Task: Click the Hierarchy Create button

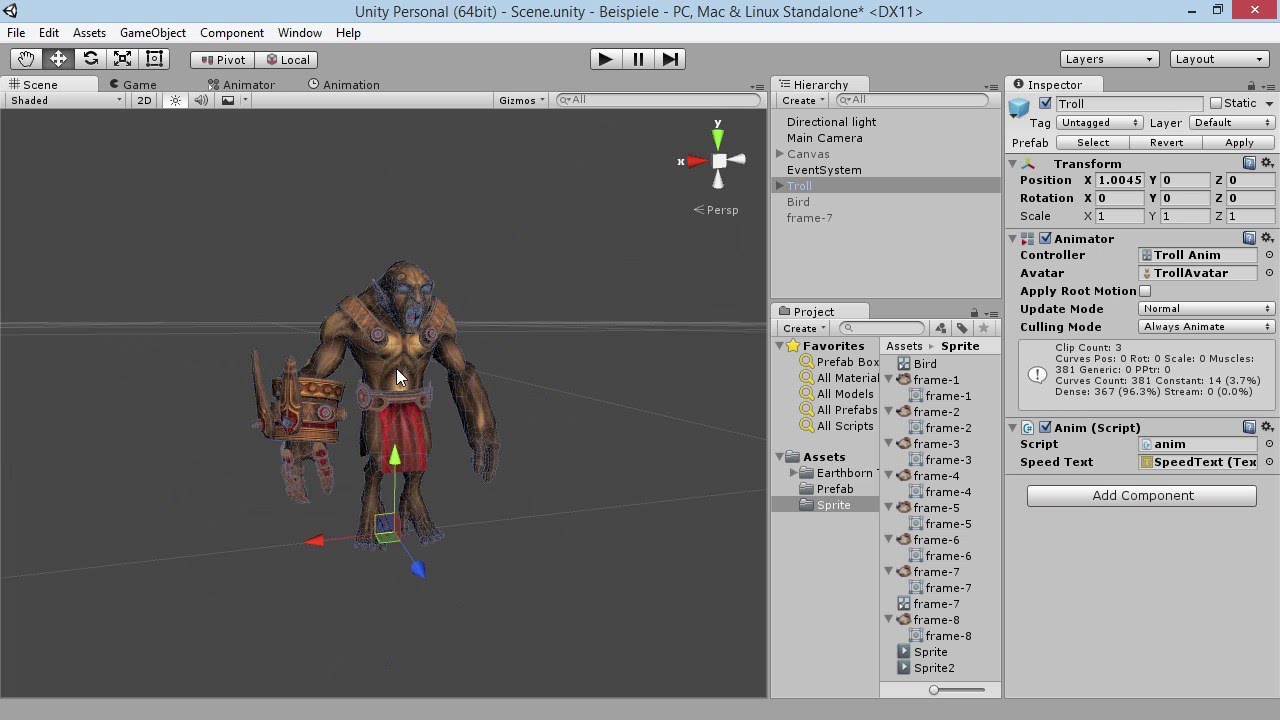Action: 803,101
